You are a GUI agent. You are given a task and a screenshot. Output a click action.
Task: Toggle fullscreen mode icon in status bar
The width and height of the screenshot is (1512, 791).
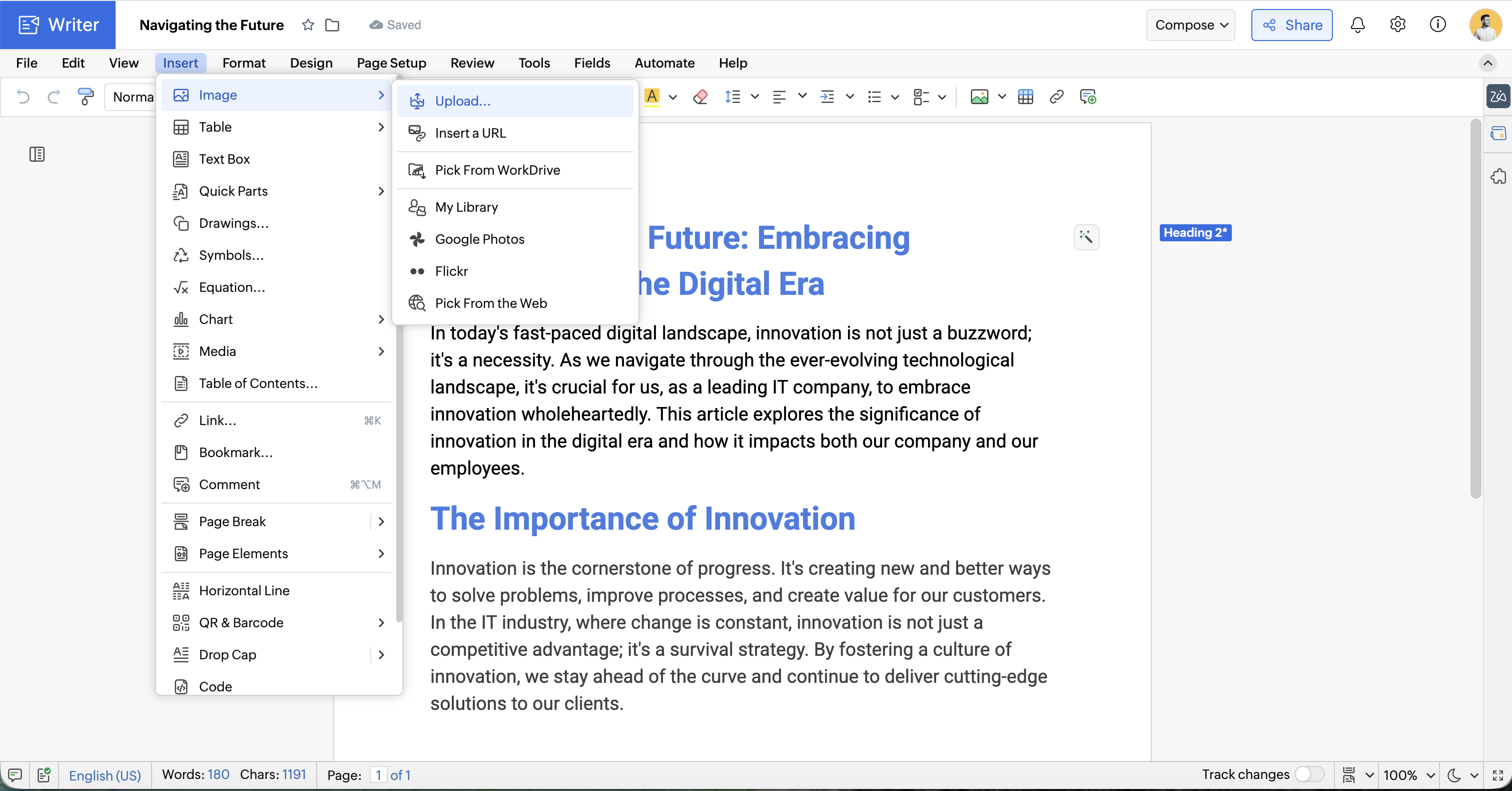[x=1497, y=775]
